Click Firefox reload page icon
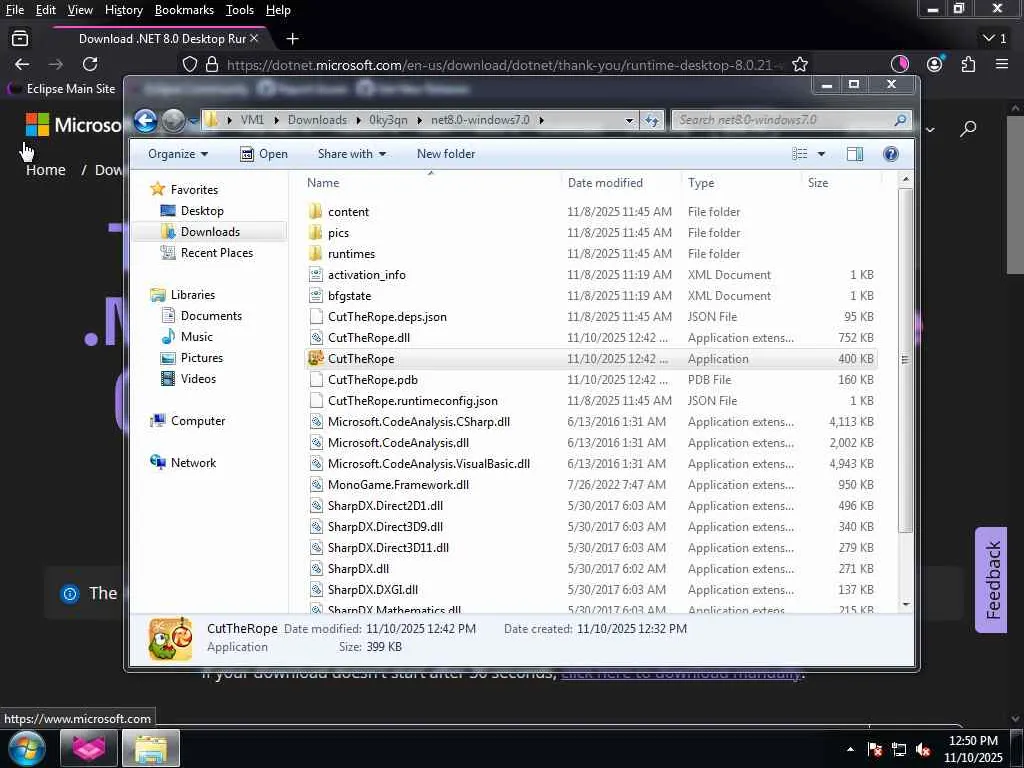 (x=90, y=64)
